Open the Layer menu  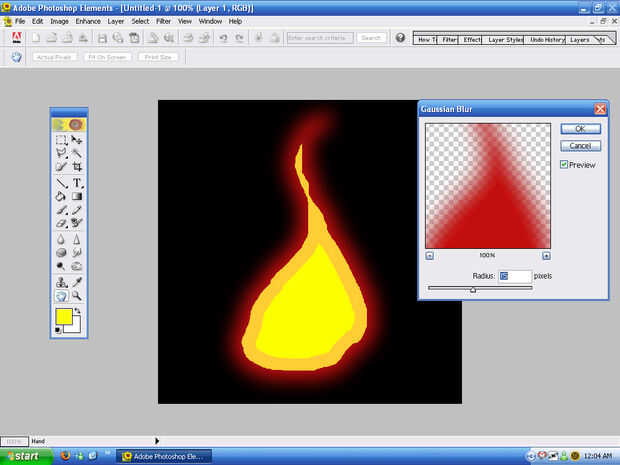coord(116,21)
